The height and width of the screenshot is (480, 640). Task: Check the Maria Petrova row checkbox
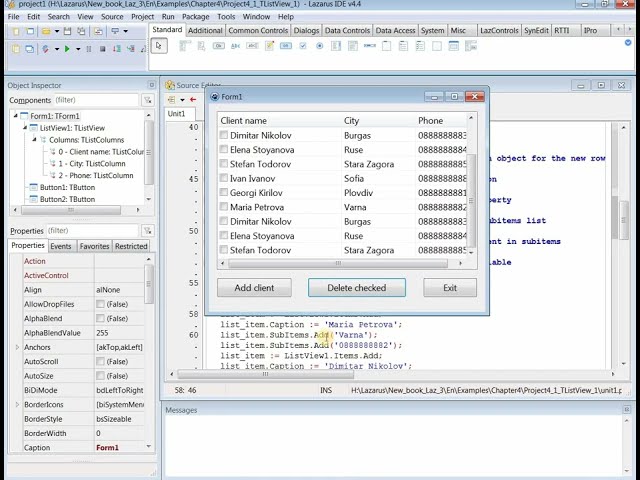(224, 207)
